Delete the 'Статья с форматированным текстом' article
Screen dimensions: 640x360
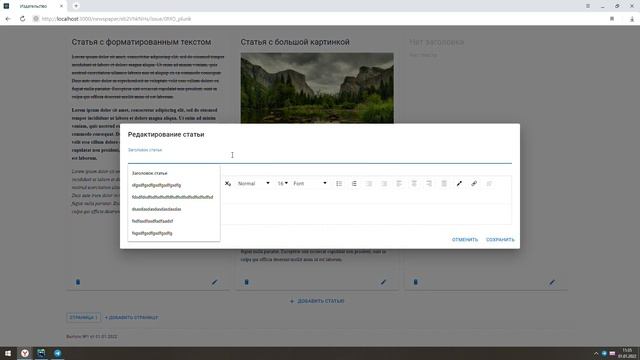click(78, 282)
